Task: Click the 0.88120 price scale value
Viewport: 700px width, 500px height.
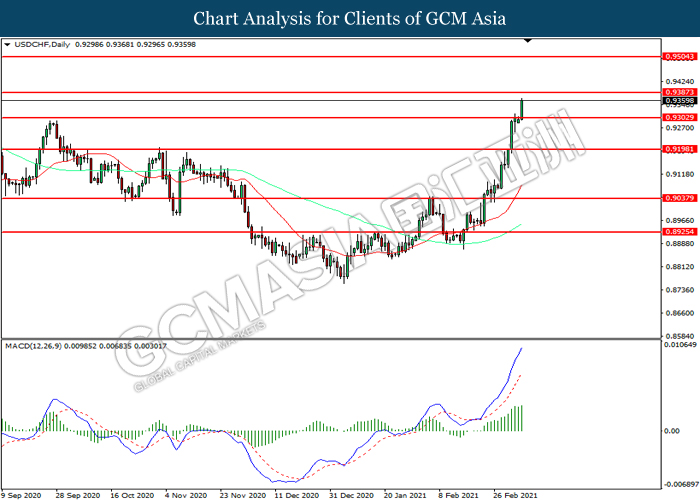Action: (x=680, y=267)
